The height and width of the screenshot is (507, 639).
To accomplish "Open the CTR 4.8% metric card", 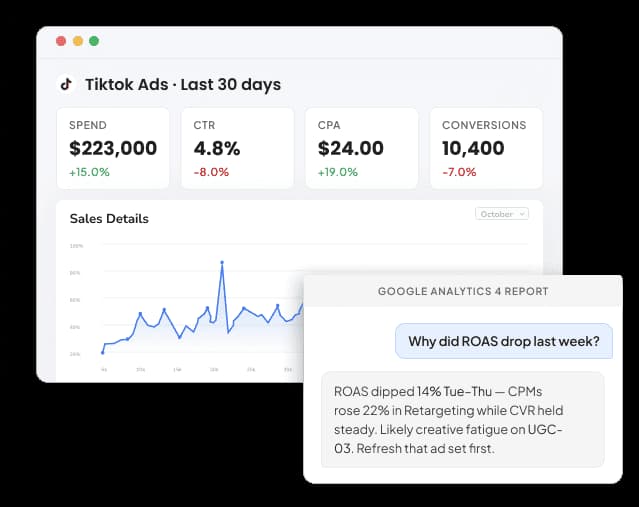I will click(x=238, y=148).
